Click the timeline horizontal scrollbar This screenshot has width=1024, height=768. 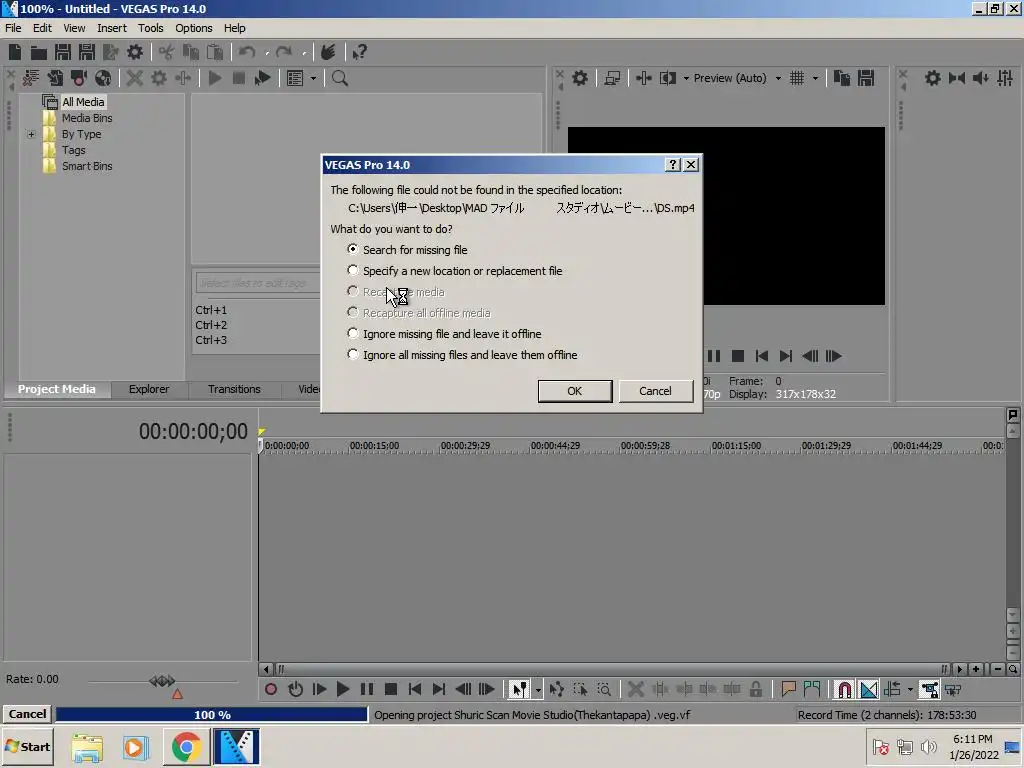[613, 669]
